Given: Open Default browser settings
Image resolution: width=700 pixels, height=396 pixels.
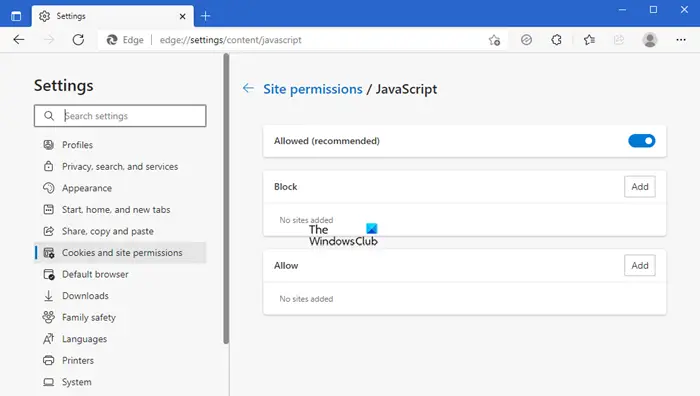Looking at the screenshot, I should pyautogui.click(x=95, y=274).
